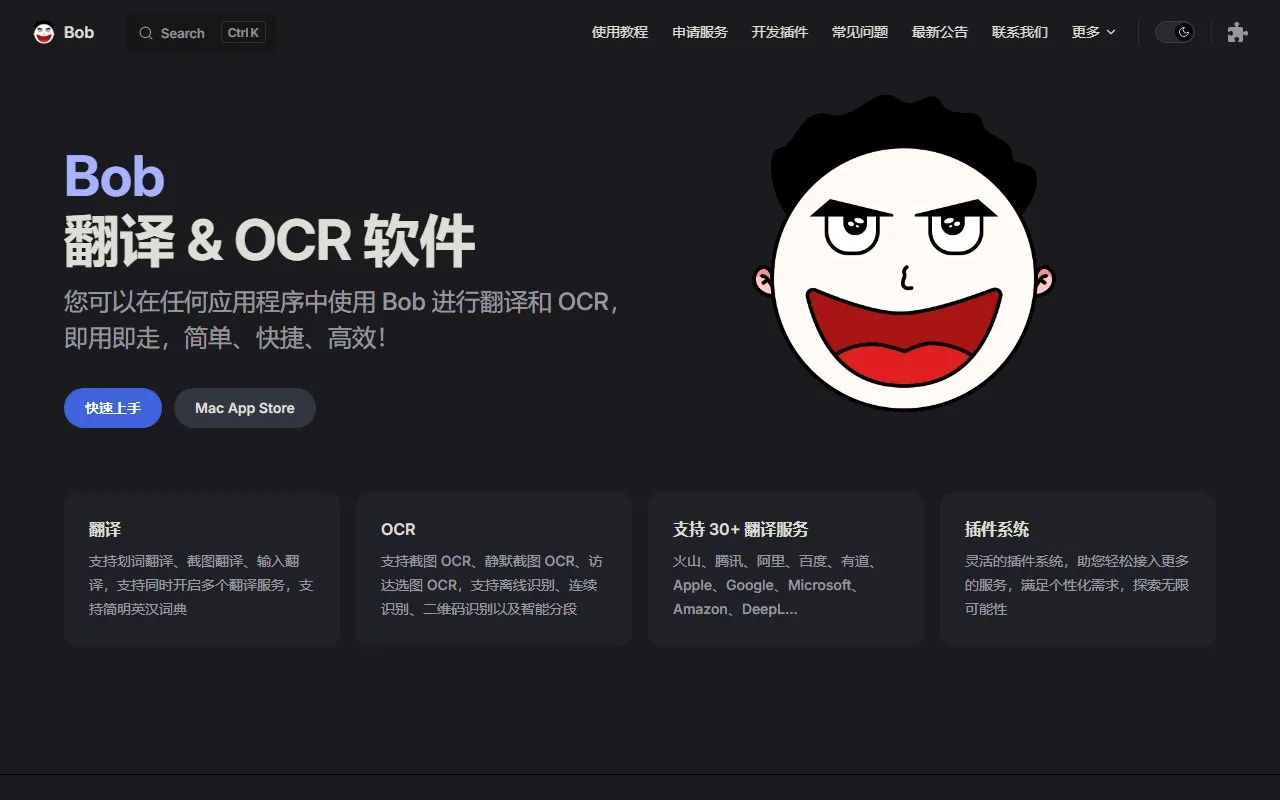View 最新公告 announcements
This screenshot has height=800, width=1280.
click(x=939, y=32)
